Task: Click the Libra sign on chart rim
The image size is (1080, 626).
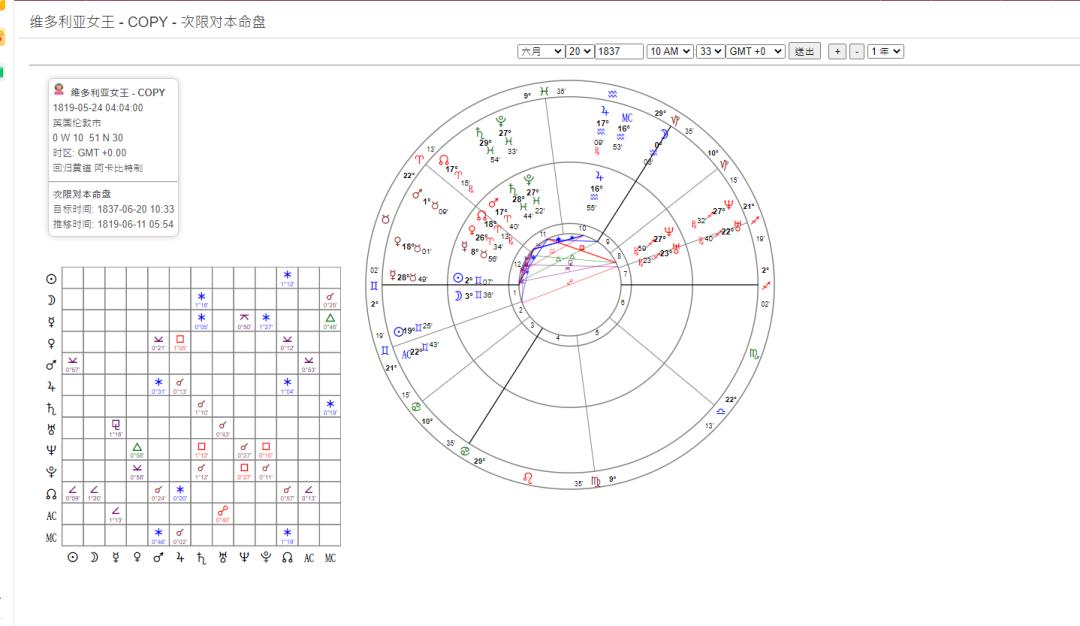Action: 720,411
